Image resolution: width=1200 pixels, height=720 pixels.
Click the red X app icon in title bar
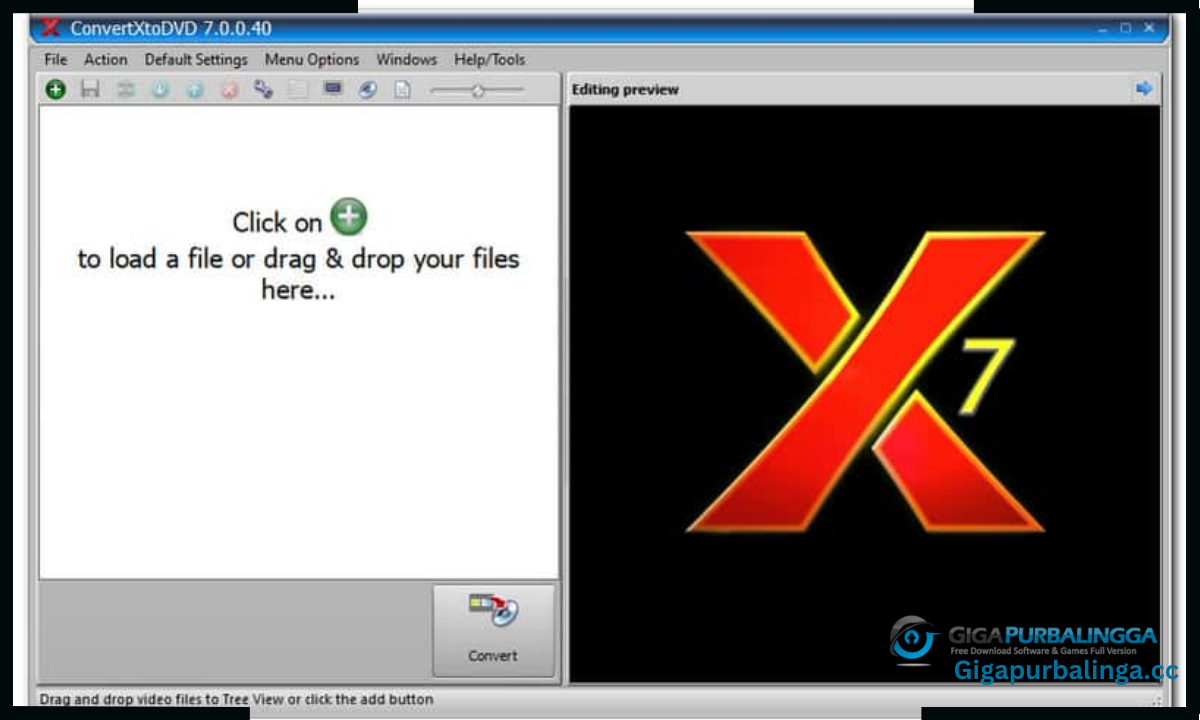(x=51, y=27)
